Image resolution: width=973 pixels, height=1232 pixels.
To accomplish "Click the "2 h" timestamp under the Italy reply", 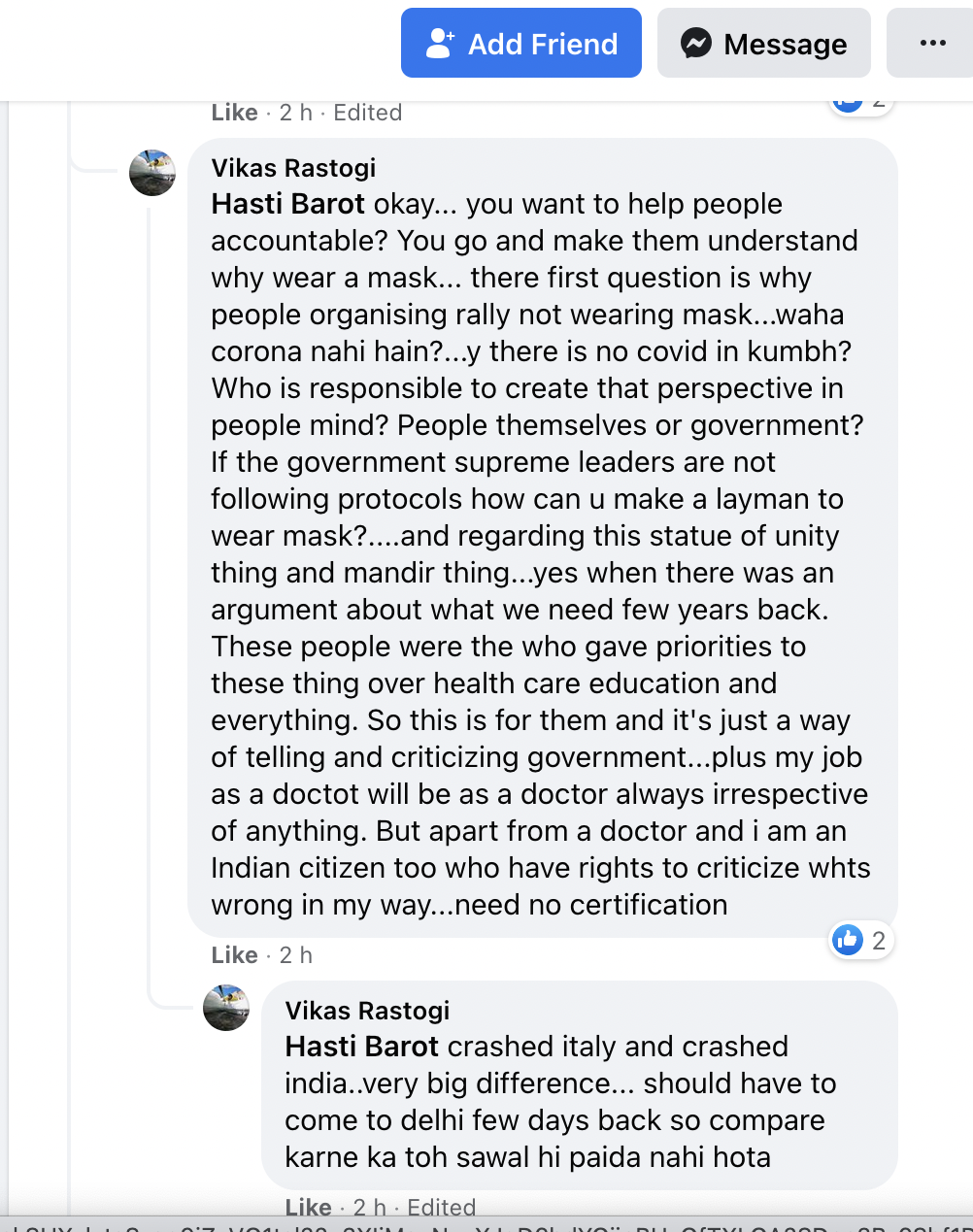I will pyautogui.click(x=370, y=1208).
